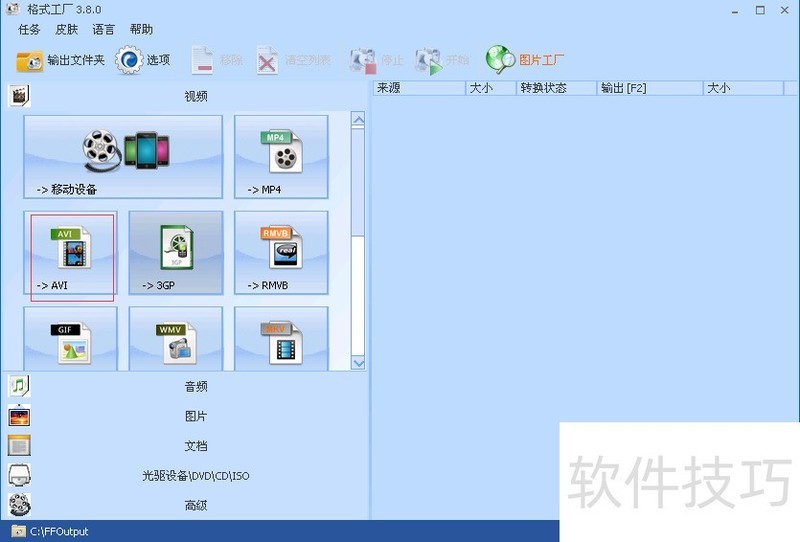800x542 pixels.
Task: Select the -> 3GP conversion tile
Action: click(x=176, y=253)
